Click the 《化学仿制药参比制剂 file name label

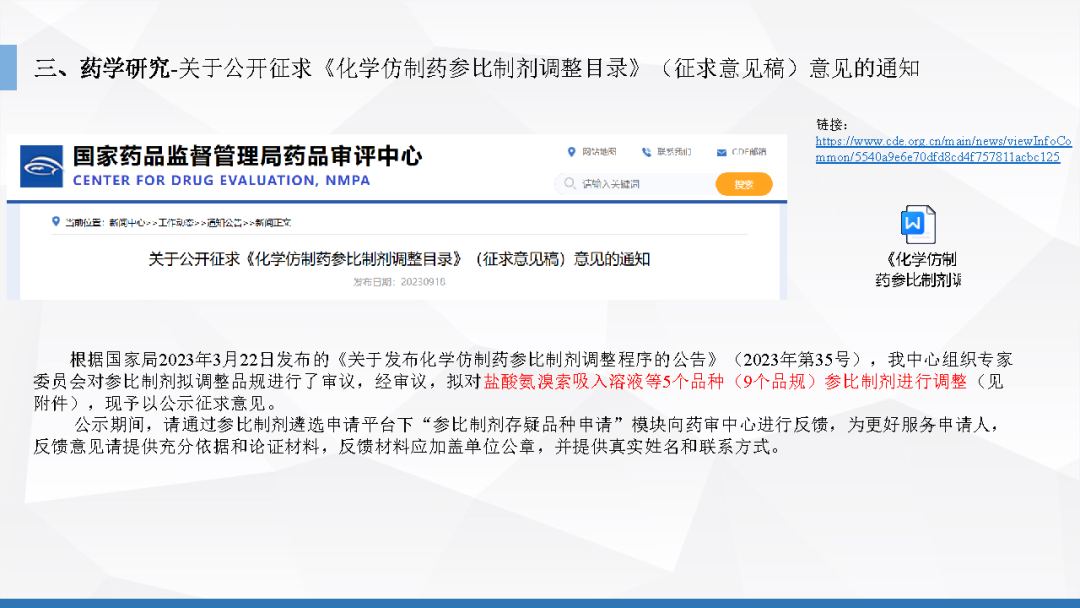[x=918, y=270]
